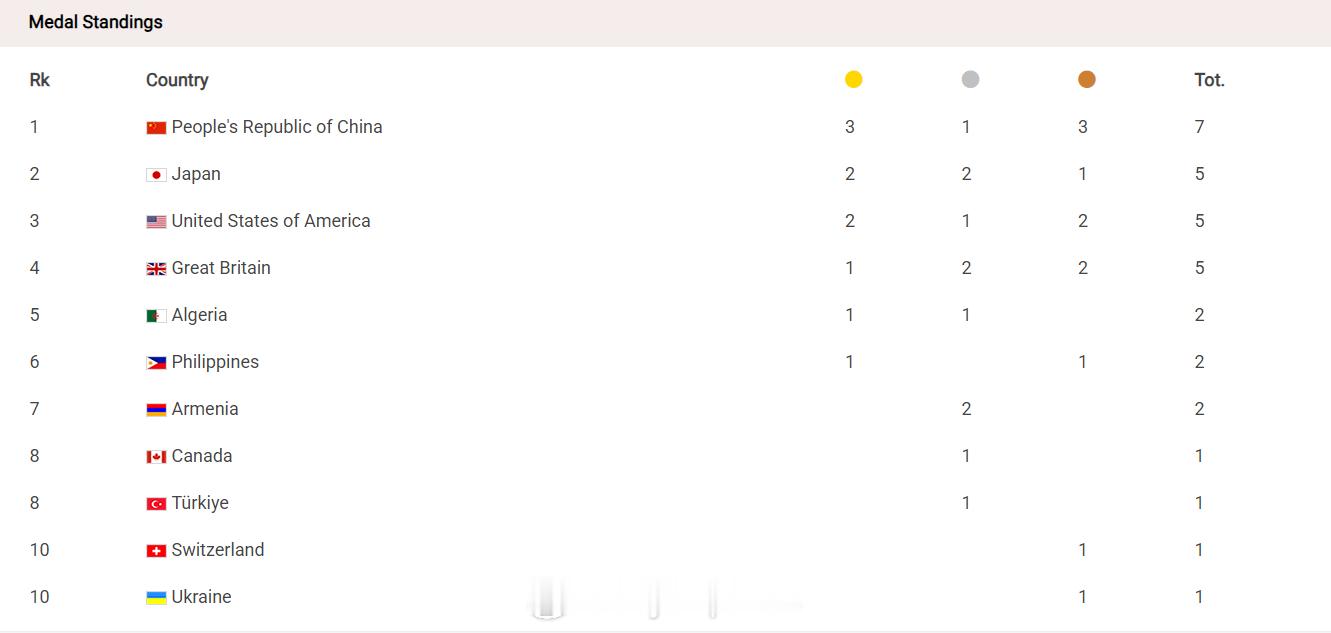Open the United States of America link
Screen dimensions: 1331x633
[x=271, y=221]
